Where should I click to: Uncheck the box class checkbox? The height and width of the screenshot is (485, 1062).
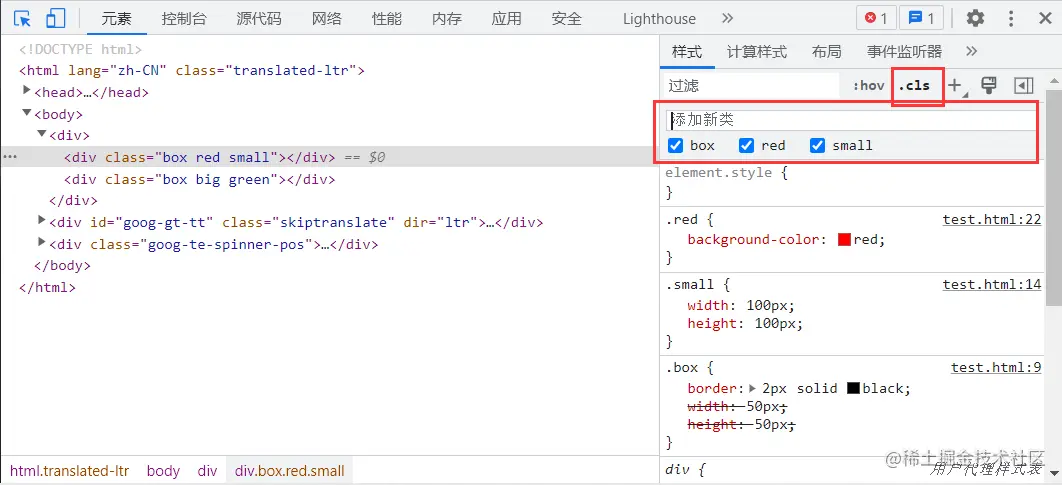[675, 145]
